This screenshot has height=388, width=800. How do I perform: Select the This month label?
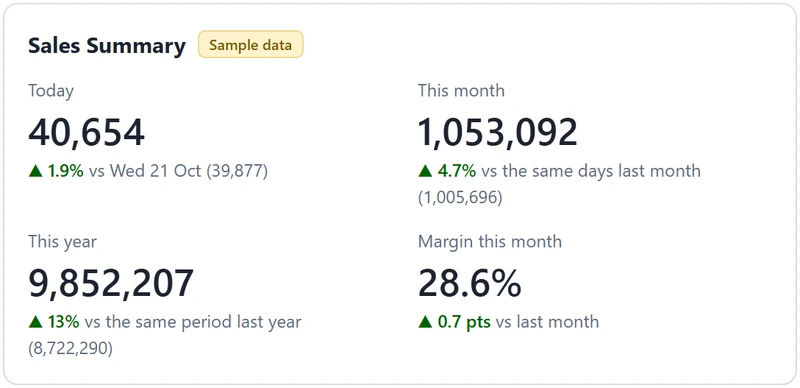click(x=461, y=90)
